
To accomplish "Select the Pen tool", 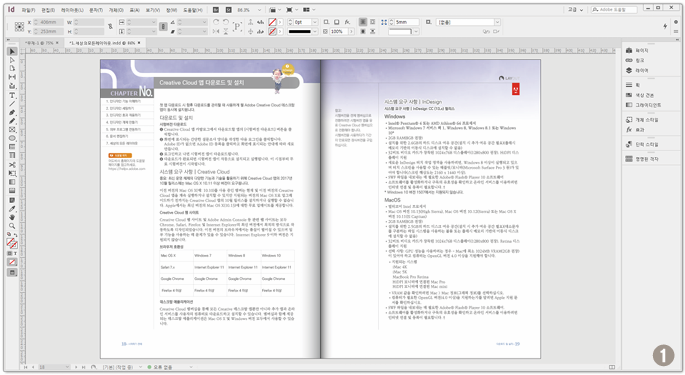I will (x=12, y=113).
